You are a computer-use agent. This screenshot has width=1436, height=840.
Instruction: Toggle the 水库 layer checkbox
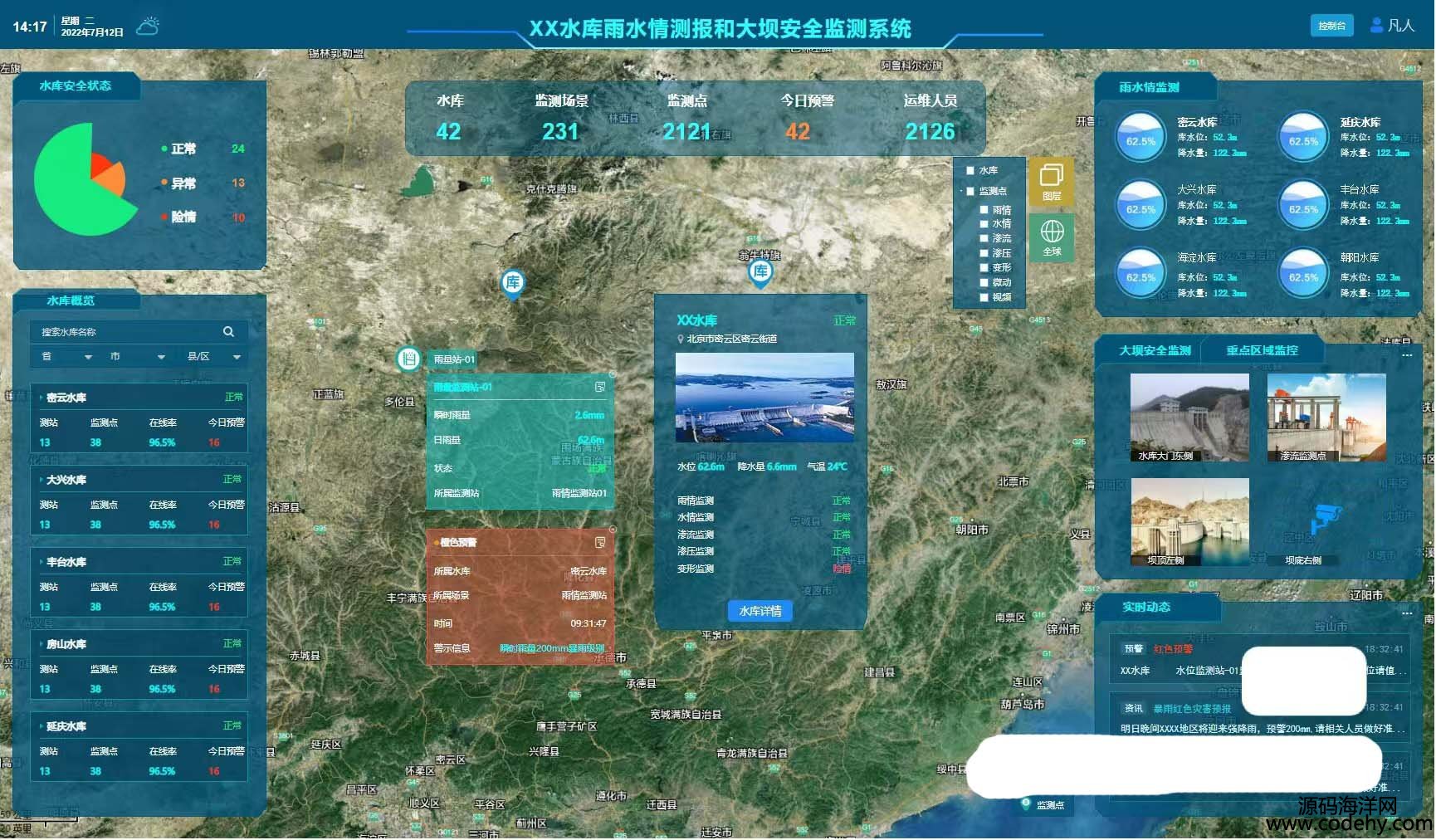click(970, 170)
